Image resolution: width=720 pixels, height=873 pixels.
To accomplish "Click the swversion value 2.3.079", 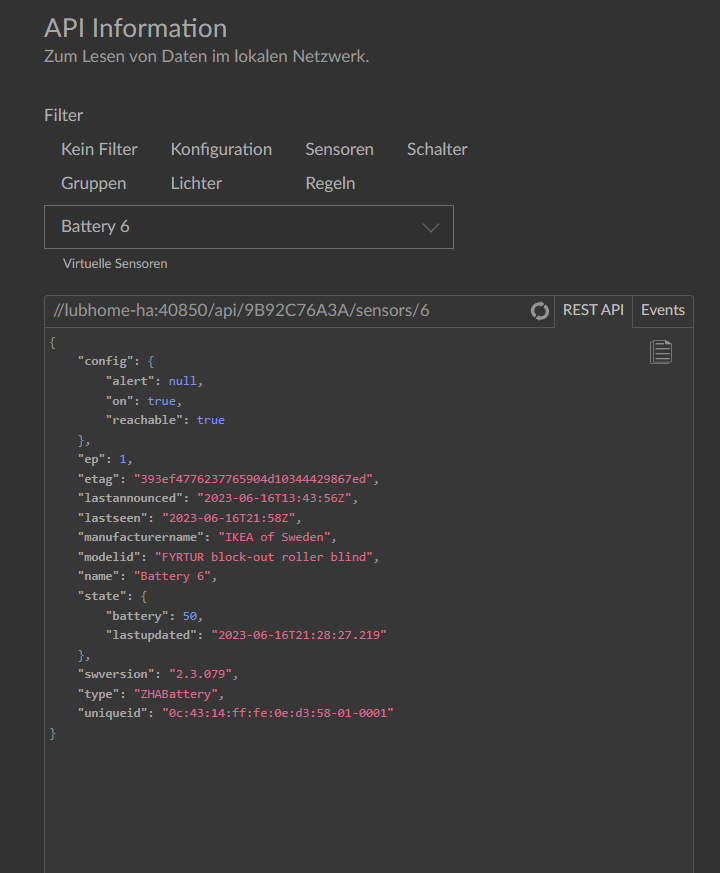I will pyautogui.click(x=200, y=674).
